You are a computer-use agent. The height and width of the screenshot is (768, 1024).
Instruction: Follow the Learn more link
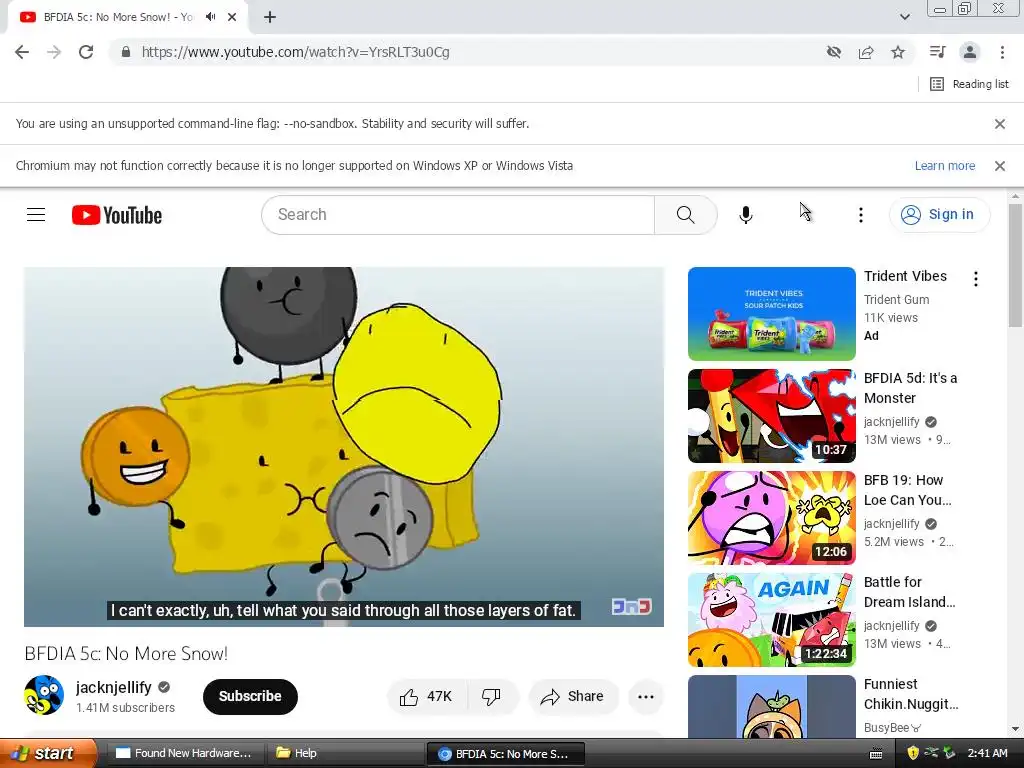[944, 166]
